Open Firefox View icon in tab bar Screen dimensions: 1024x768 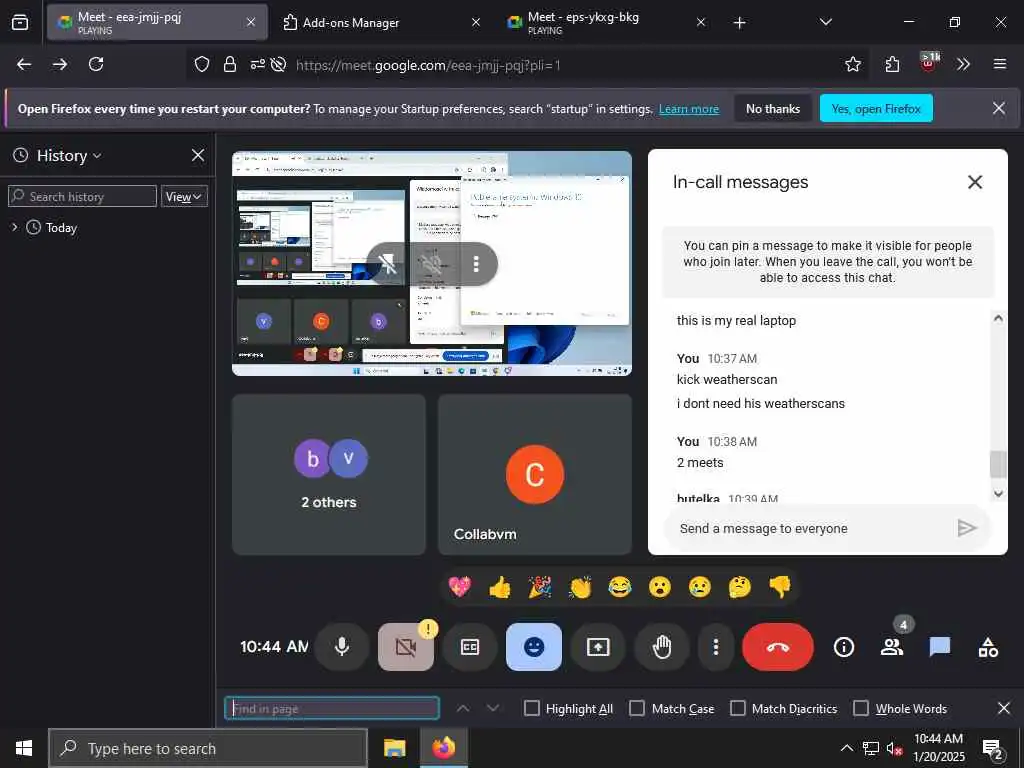(20, 22)
